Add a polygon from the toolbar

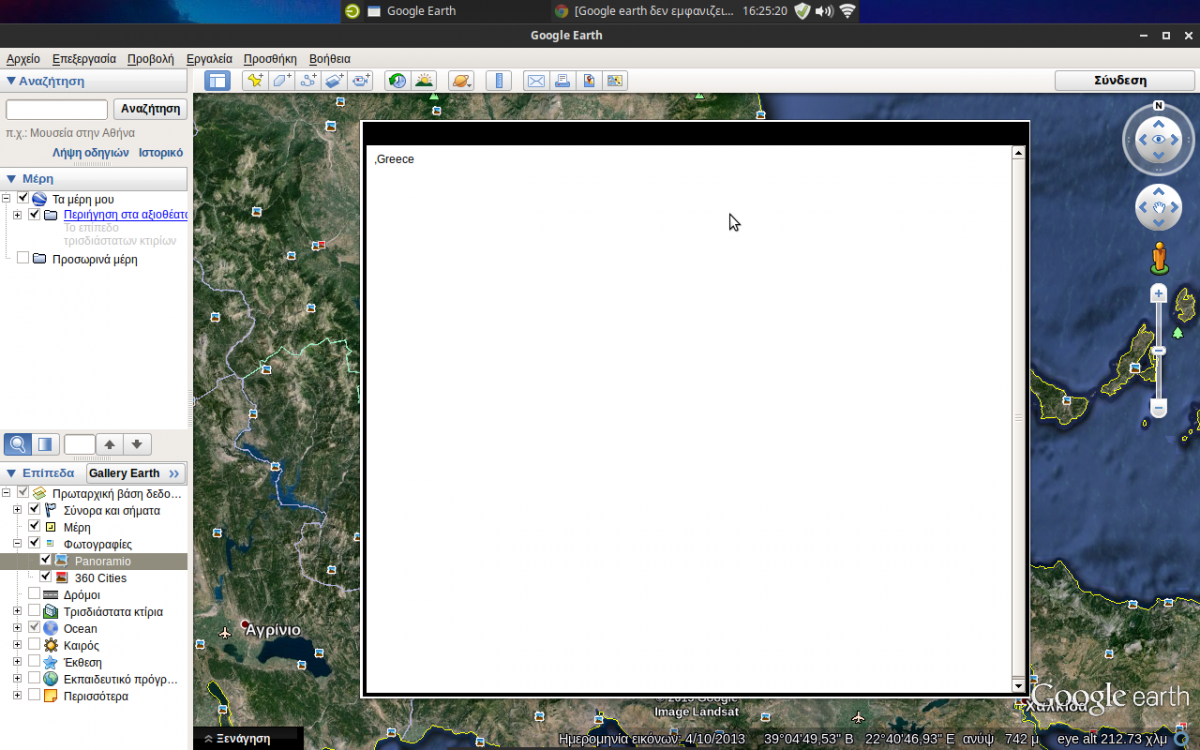pyautogui.click(x=282, y=81)
